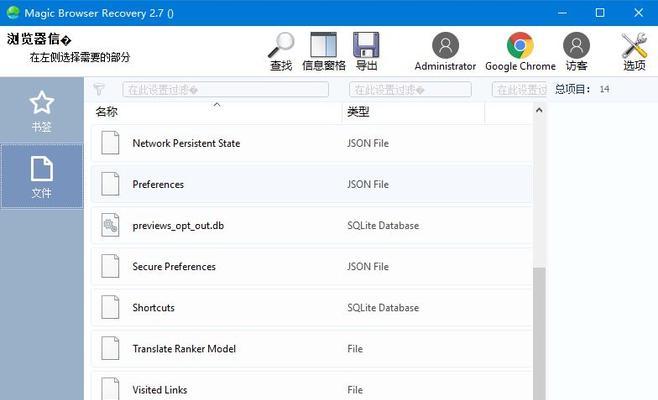The height and width of the screenshot is (400, 658).
Task: Open the bookmarks (书签) sidebar section
Action: point(42,111)
